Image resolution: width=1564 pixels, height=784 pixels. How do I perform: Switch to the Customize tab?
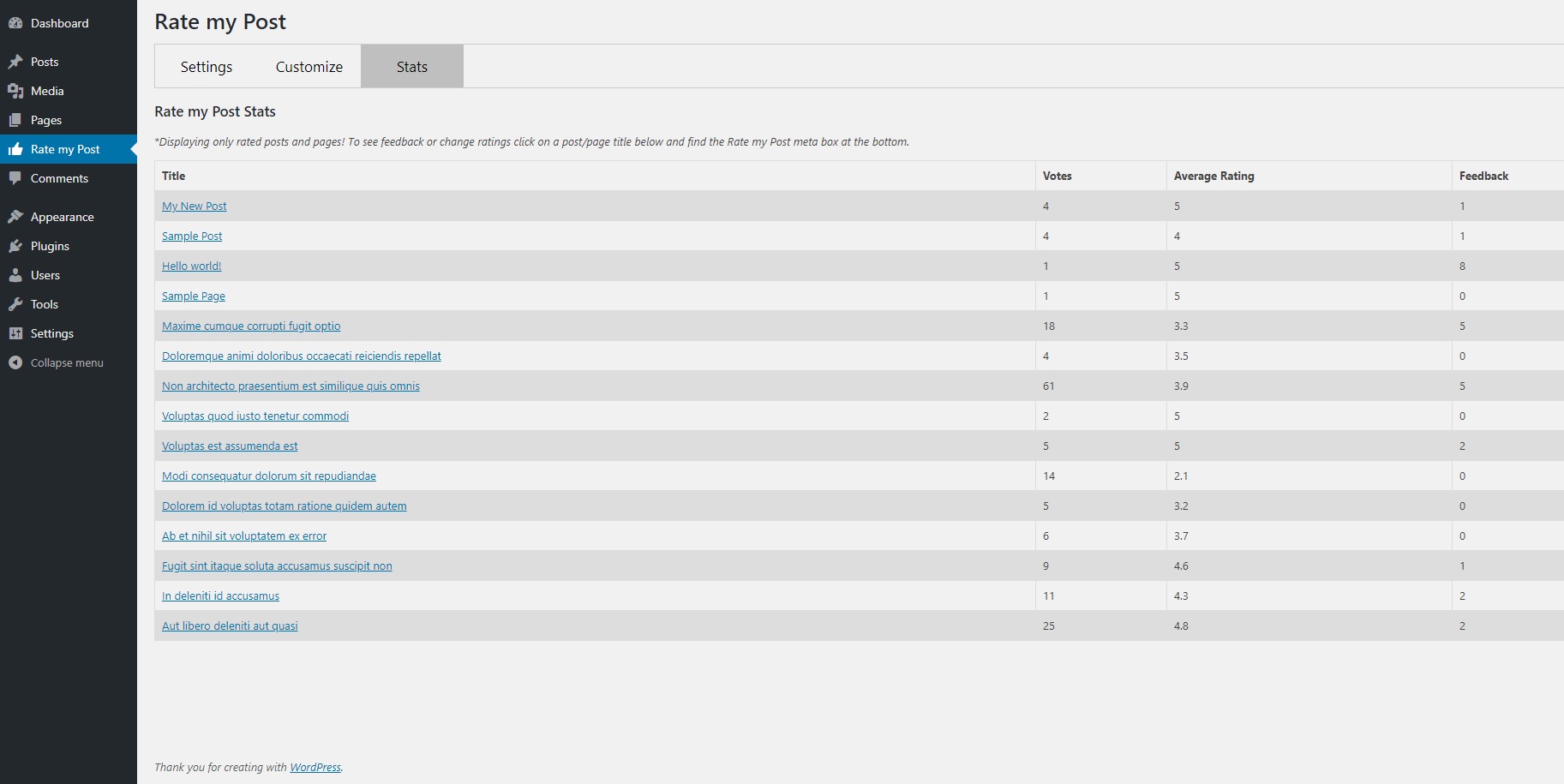pyautogui.click(x=309, y=67)
